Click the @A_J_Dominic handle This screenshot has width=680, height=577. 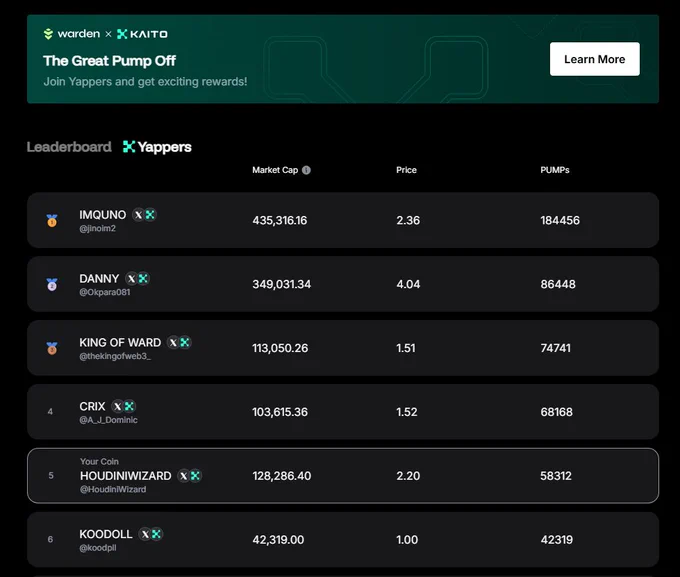pyautogui.click(x=108, y=420)
